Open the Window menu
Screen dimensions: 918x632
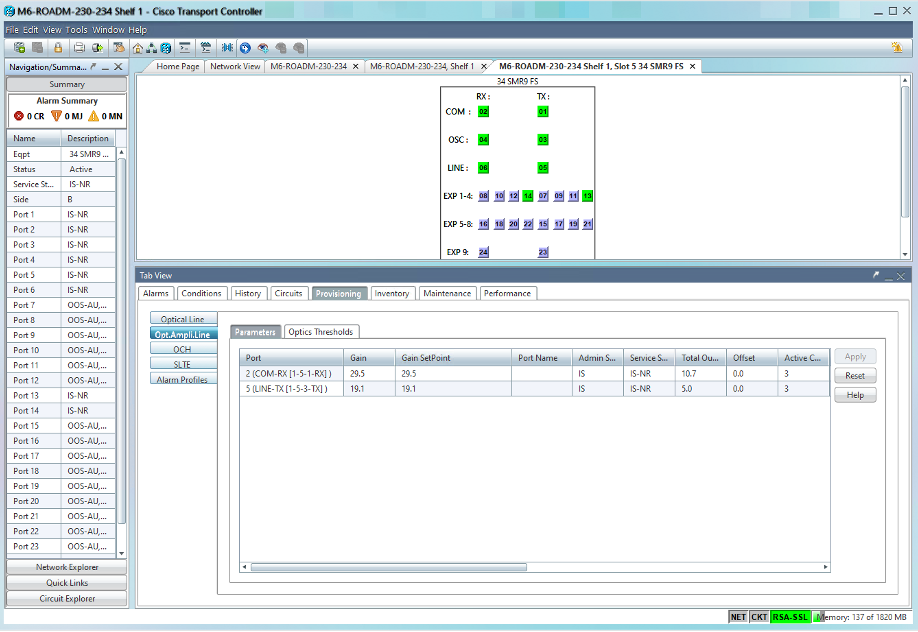(x=108, y=30)
